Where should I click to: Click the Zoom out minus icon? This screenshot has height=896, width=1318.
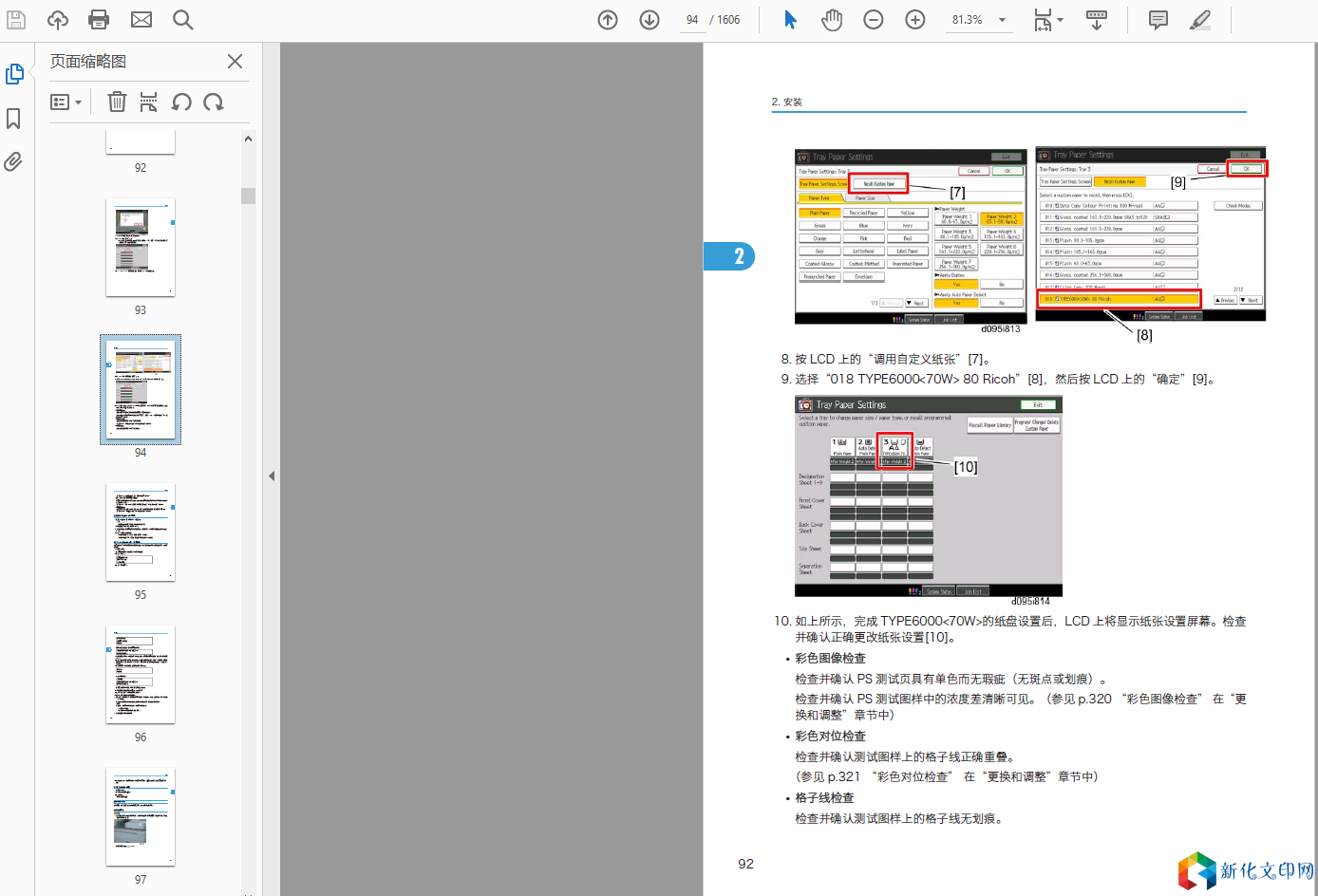click(874, 20)
